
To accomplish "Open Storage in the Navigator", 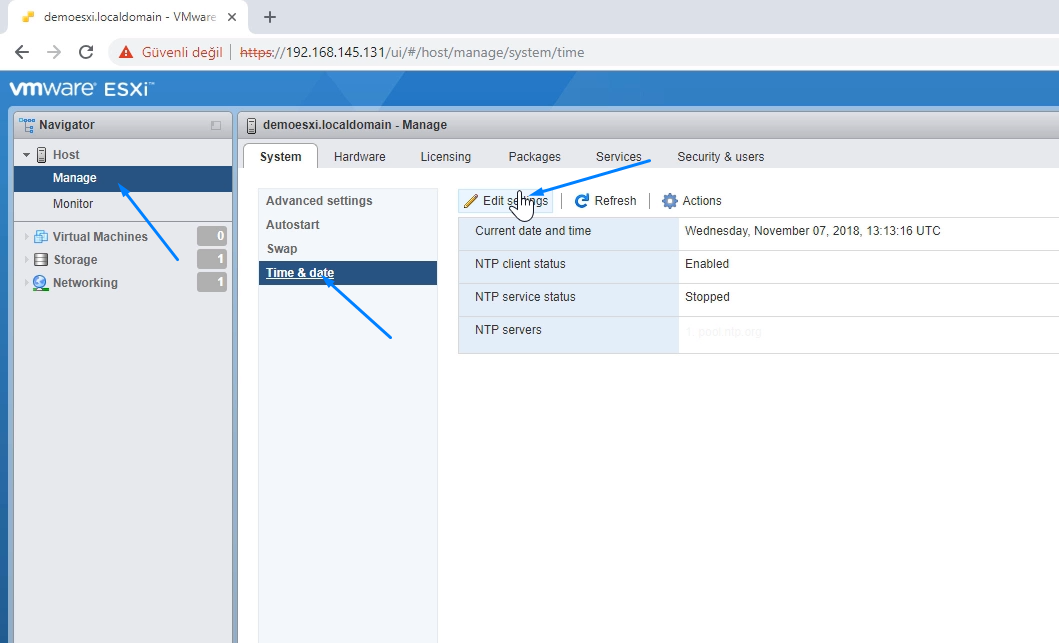I will click(75, 259).
